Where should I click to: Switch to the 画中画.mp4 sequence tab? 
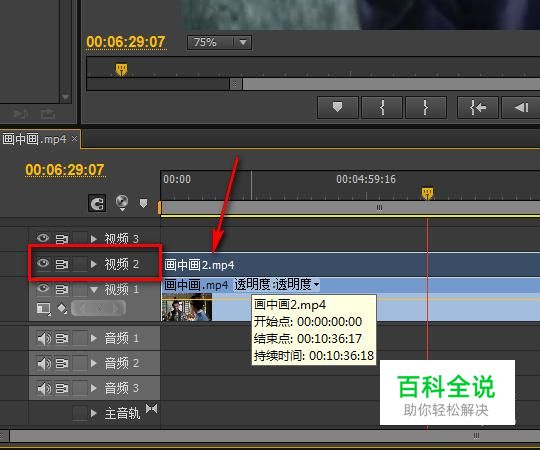(34, 139)
